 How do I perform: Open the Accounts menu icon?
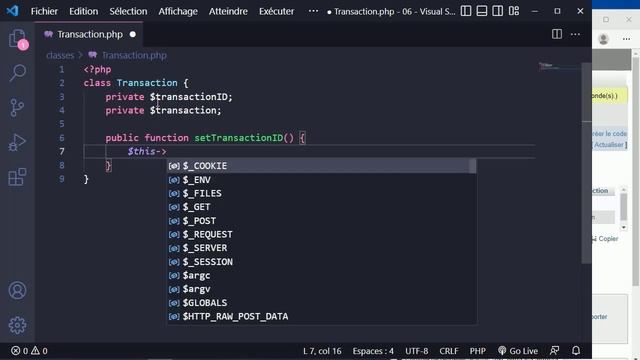(x=17, y=291)
